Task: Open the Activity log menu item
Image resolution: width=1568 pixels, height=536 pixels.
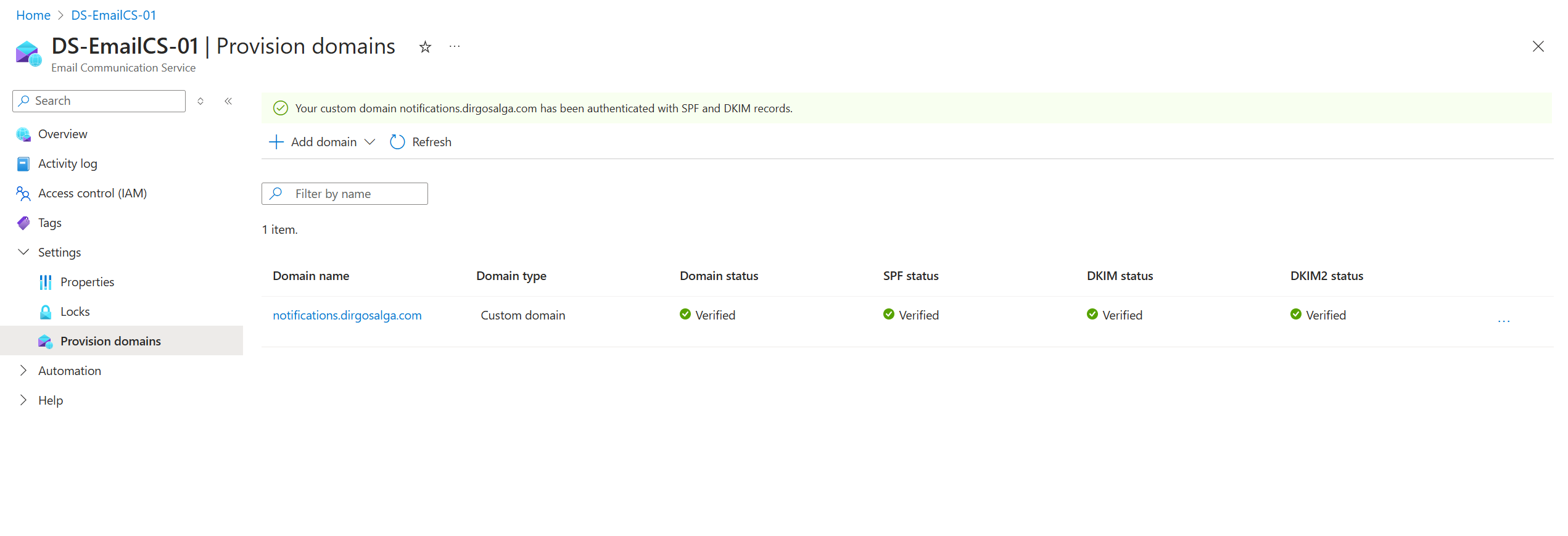Action: (67, 163)
